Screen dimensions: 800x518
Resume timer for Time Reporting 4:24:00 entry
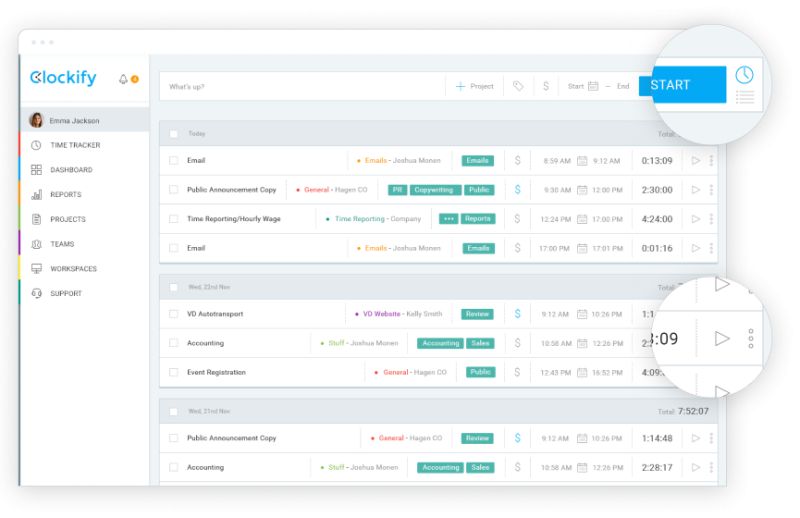coord(695,218)
